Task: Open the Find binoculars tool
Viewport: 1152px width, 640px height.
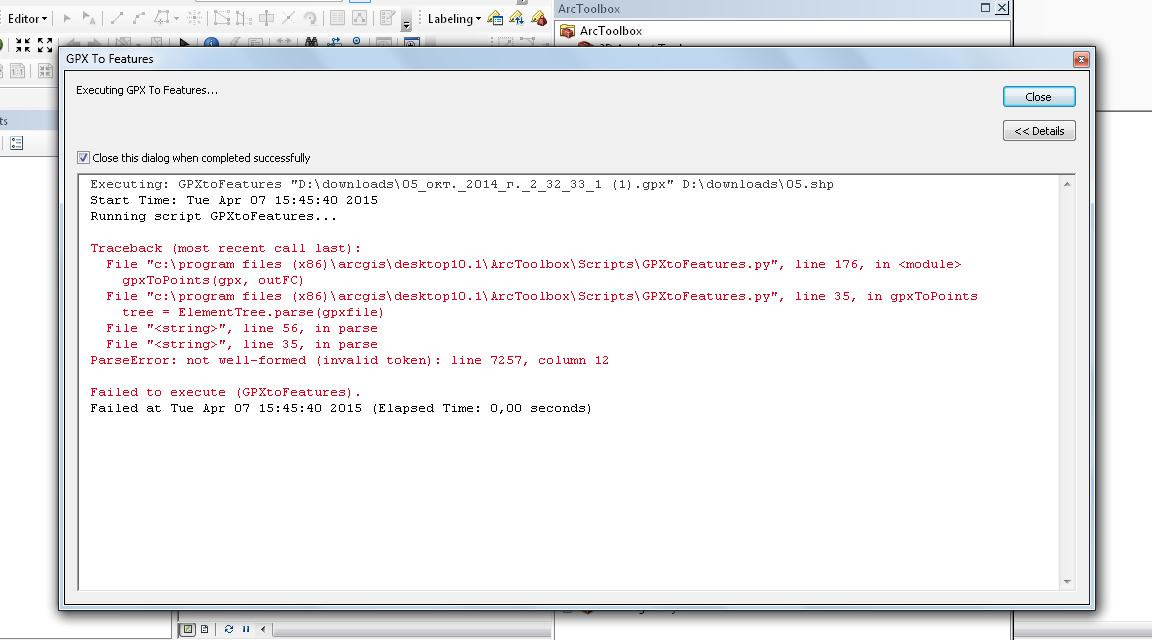Action: click(312, 43)
